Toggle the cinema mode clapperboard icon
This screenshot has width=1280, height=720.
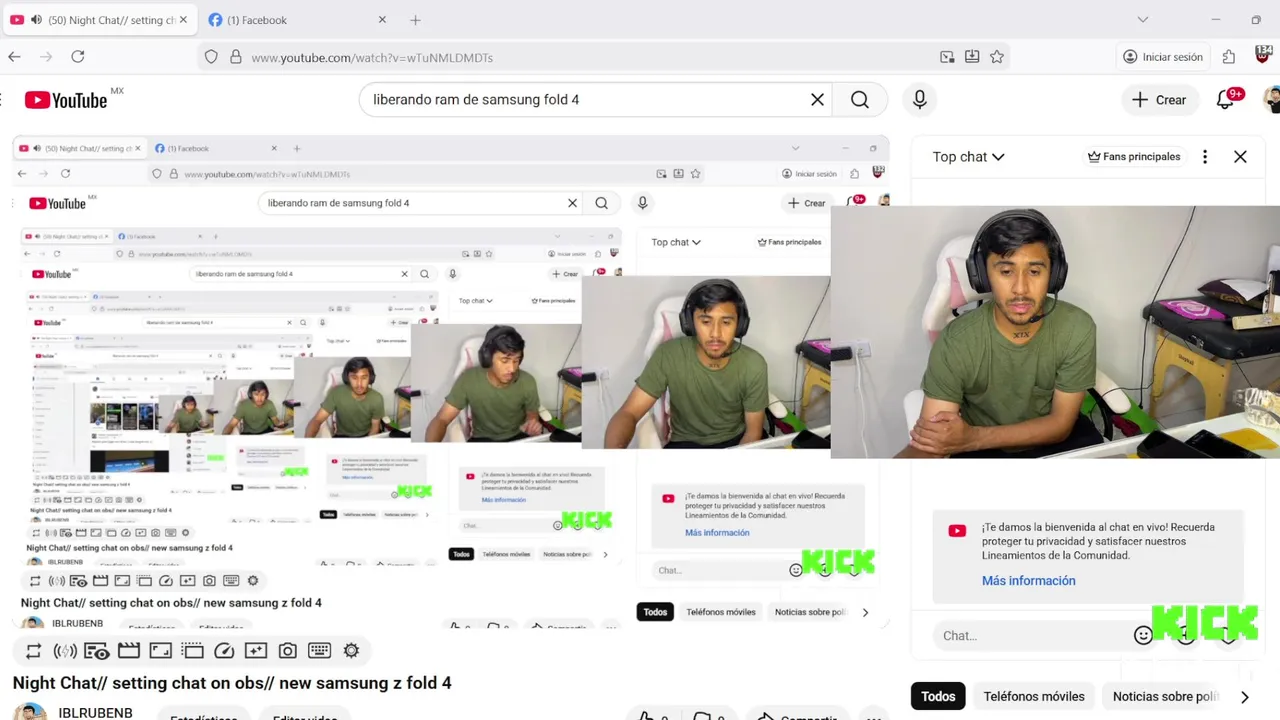coord(129,651)
